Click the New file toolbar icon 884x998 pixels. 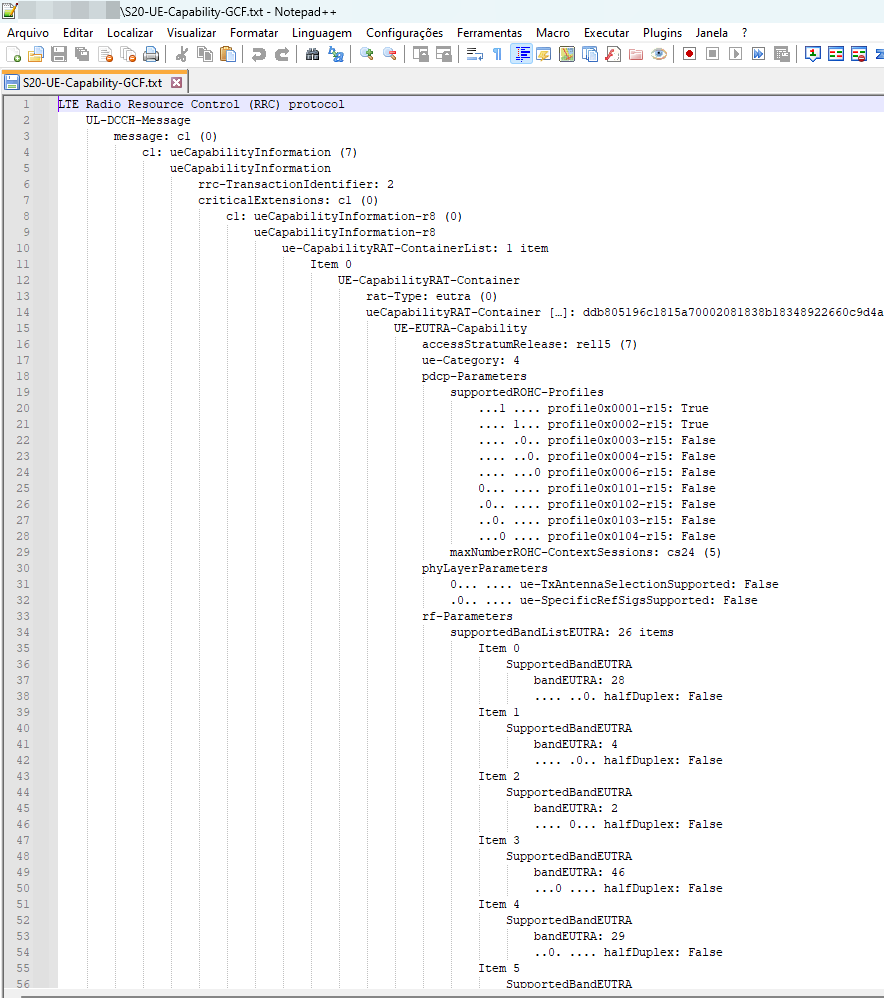click(13, 55)
